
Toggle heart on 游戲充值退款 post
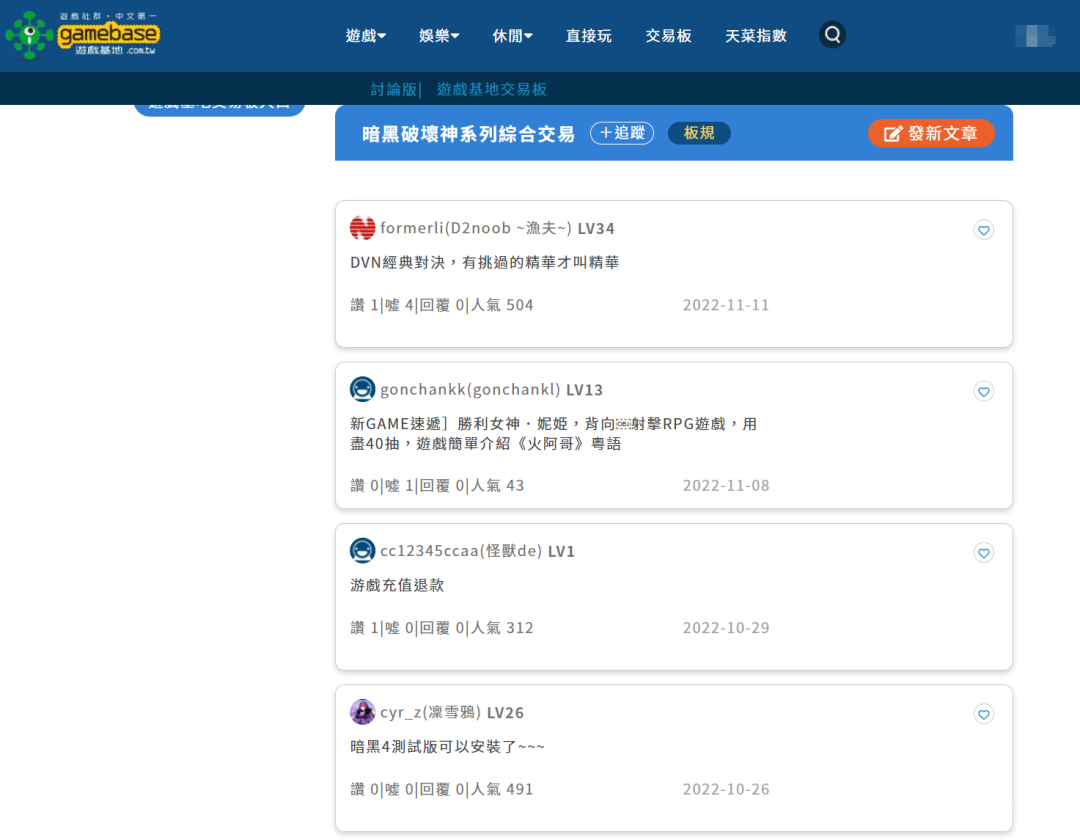coord(983,552)
